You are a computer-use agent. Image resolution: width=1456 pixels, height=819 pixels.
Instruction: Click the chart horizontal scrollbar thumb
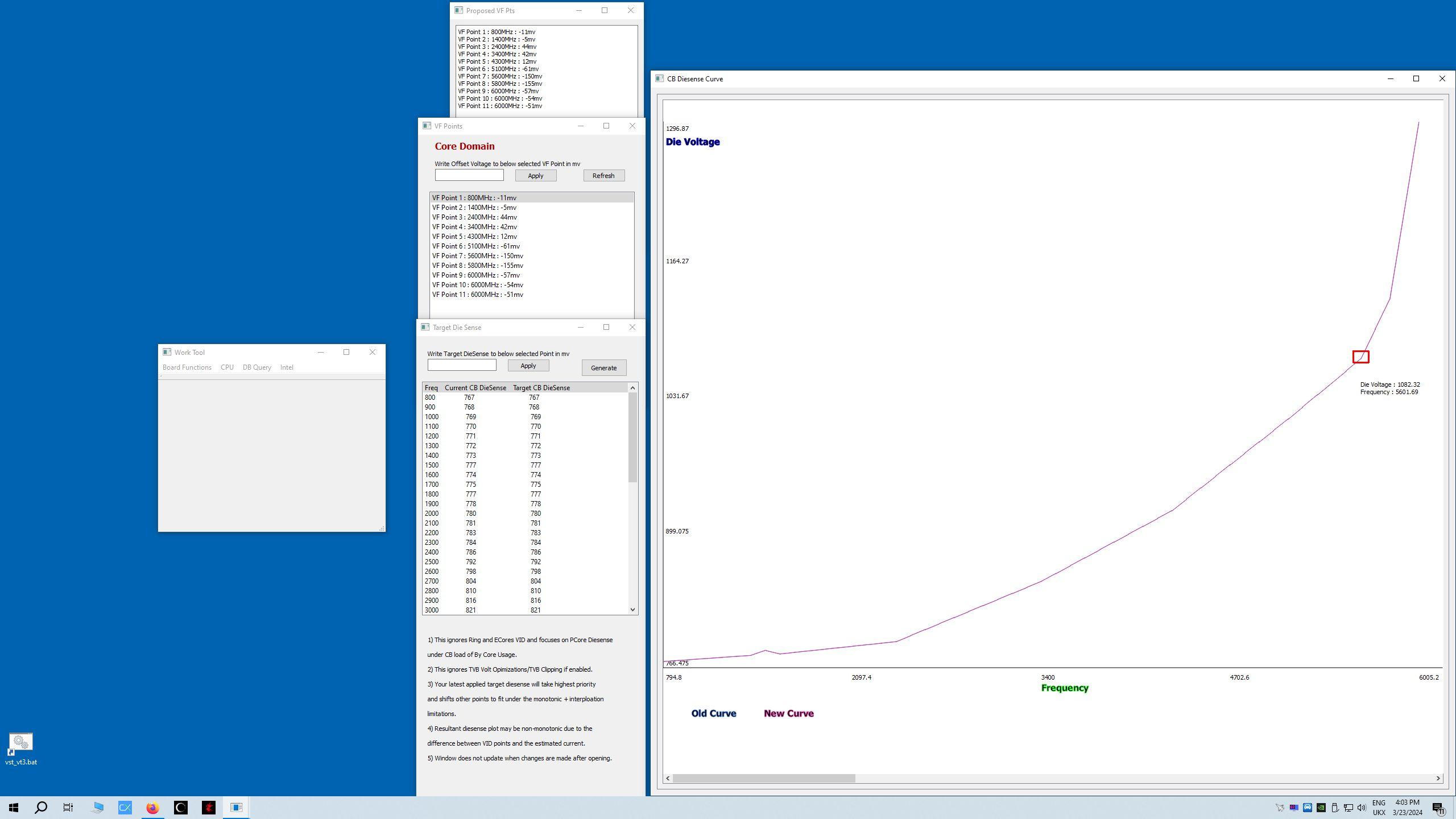[x=763, y=778]
